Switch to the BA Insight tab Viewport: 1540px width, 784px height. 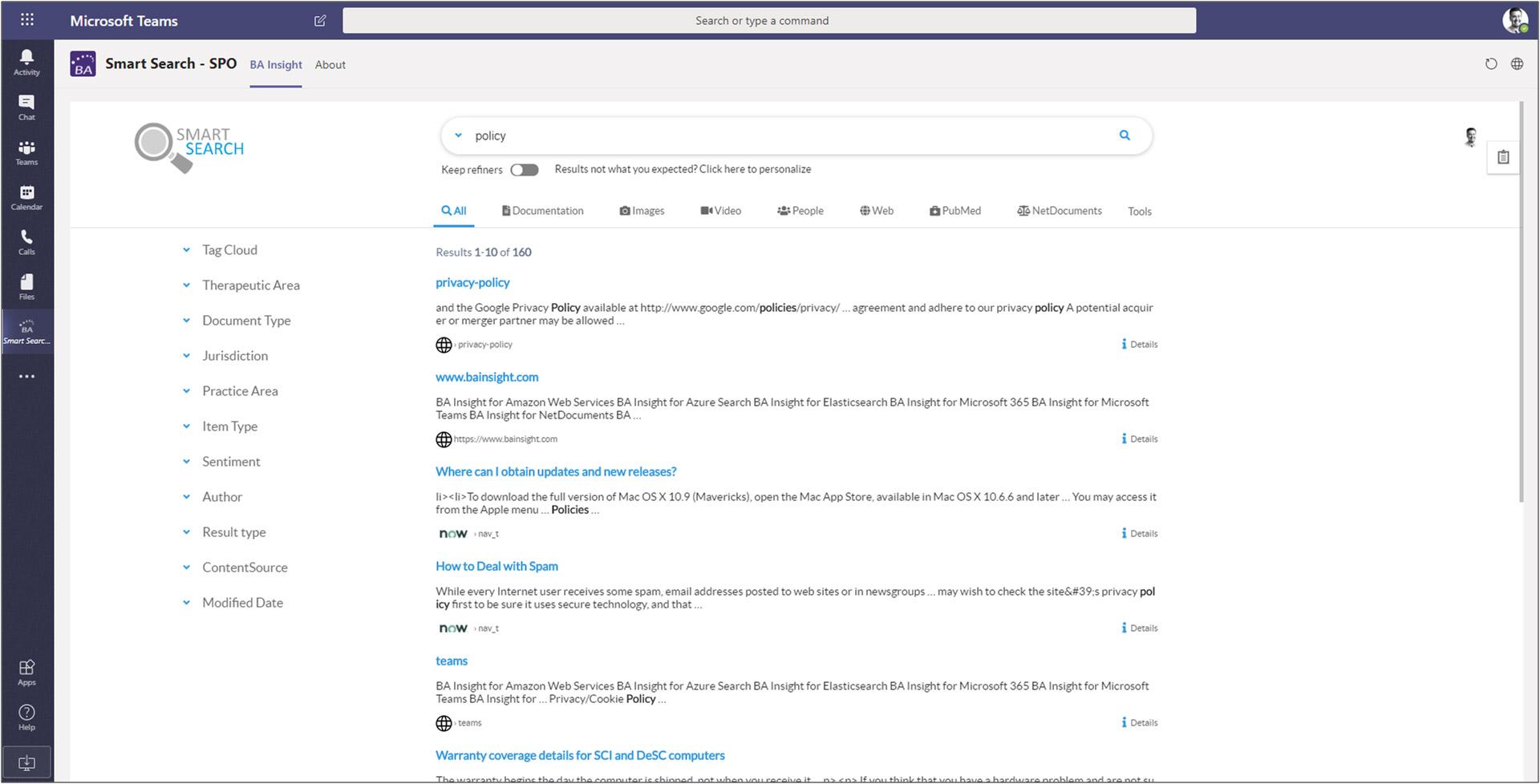pos(276,65)
